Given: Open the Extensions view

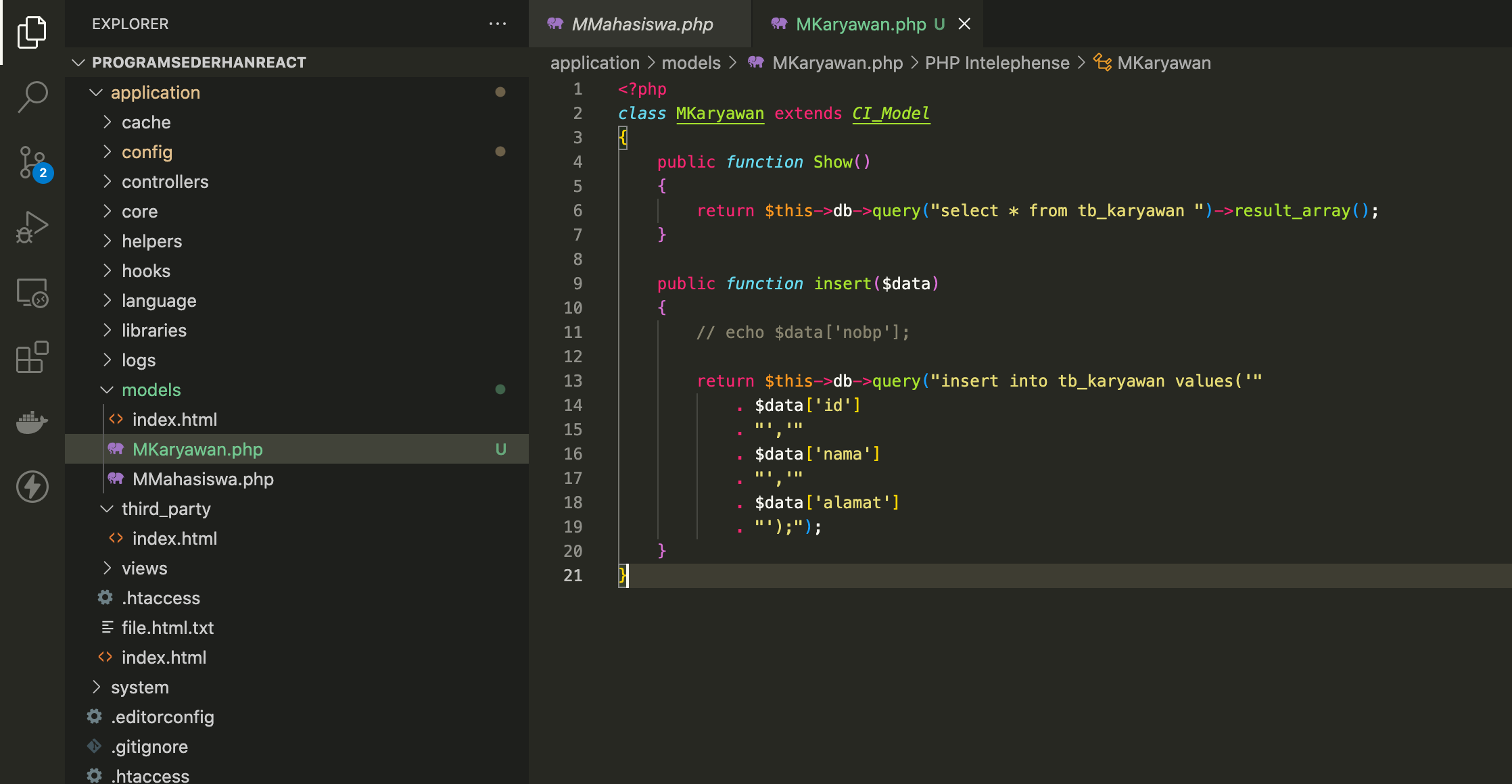Looking at the screenshot, I should 32,357.
